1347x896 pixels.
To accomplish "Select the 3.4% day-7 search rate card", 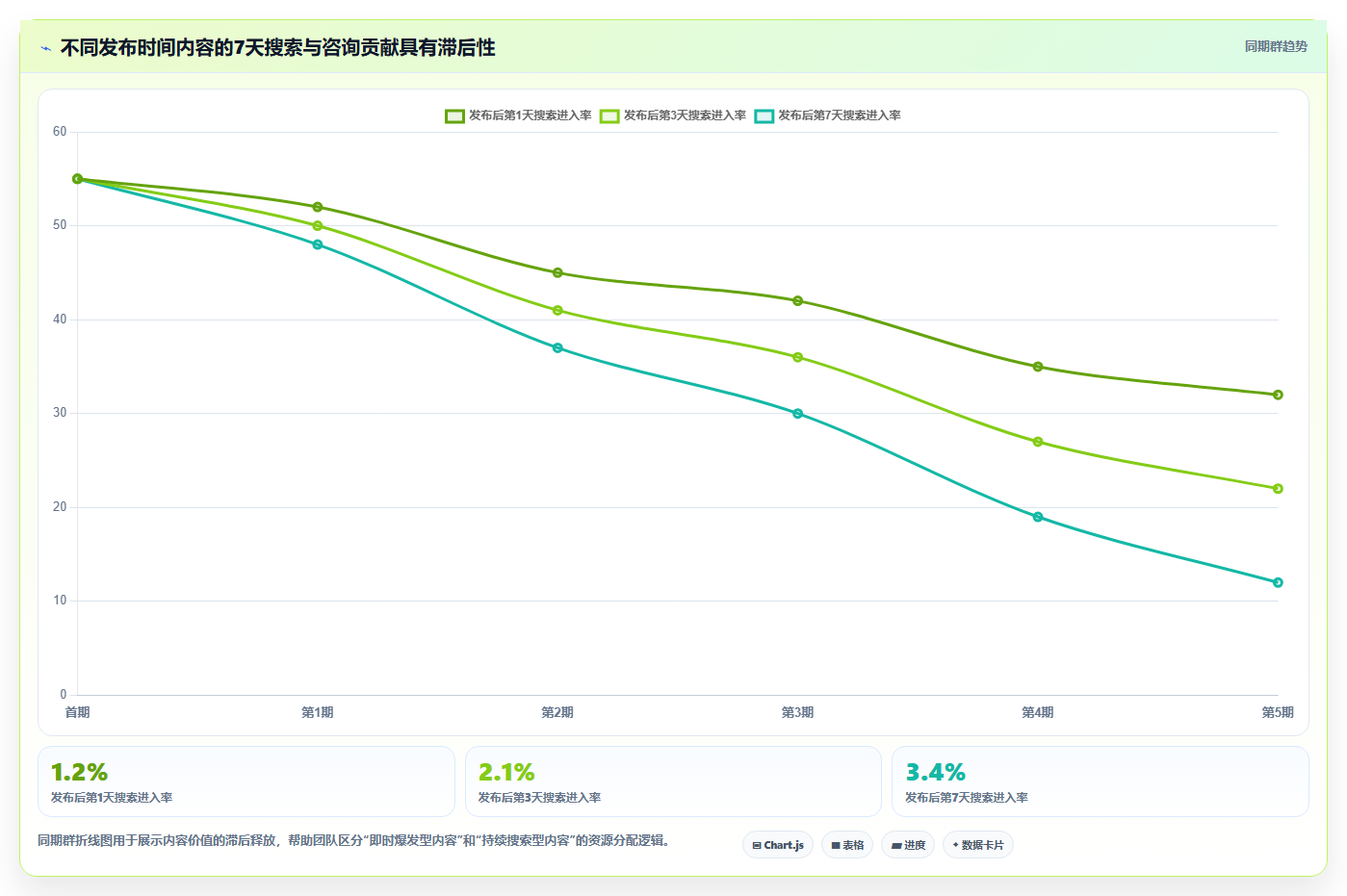I will point(1101,781).
